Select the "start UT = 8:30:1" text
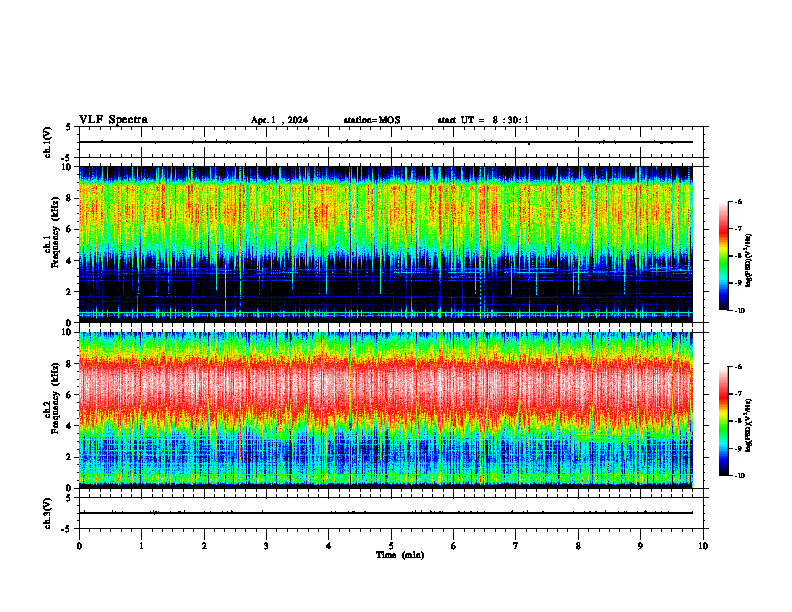The image size is (792, 612). coord(483,120)
